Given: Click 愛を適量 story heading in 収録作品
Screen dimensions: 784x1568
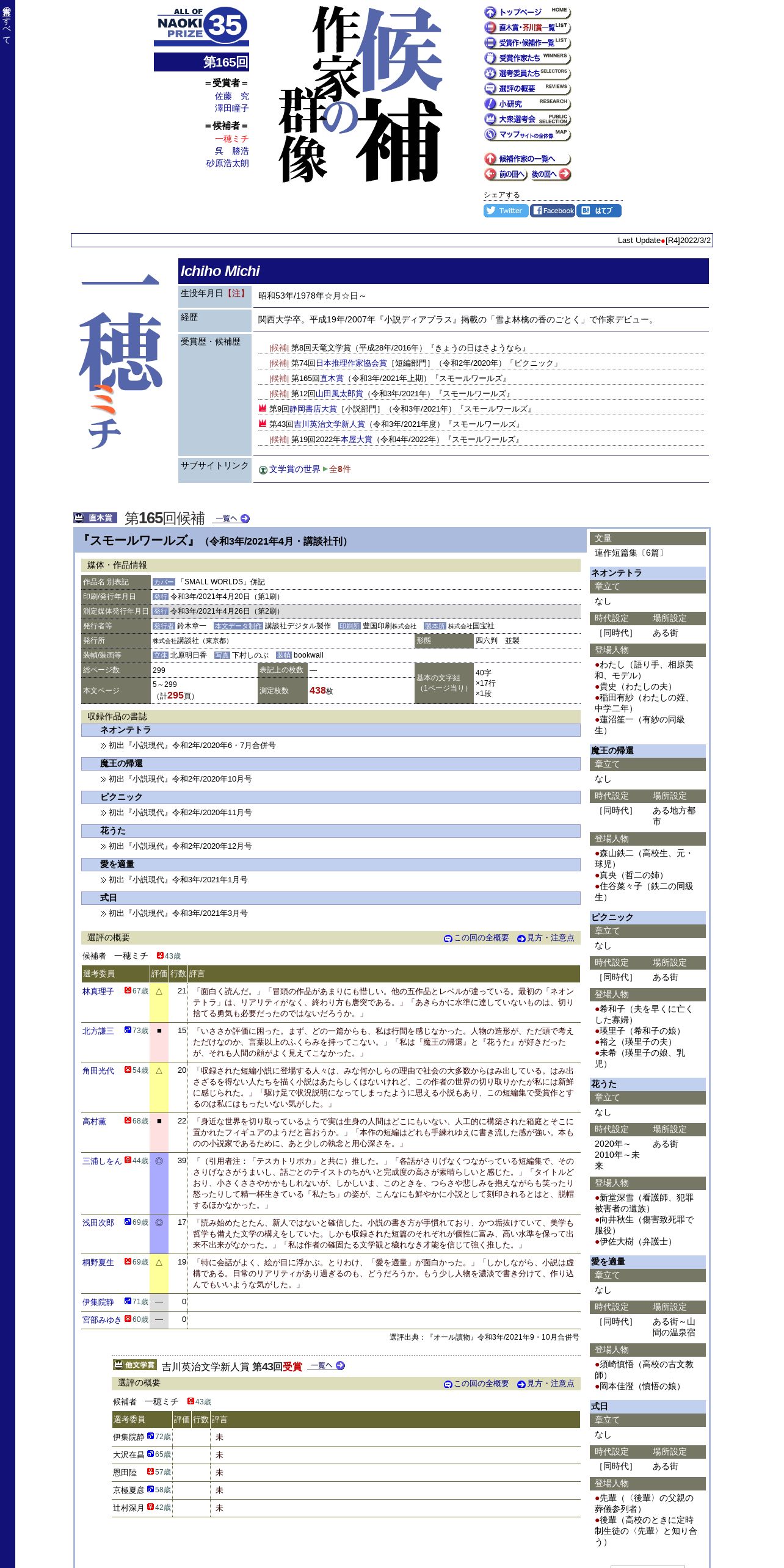Looking at the screenshot, I should (330, 865).
